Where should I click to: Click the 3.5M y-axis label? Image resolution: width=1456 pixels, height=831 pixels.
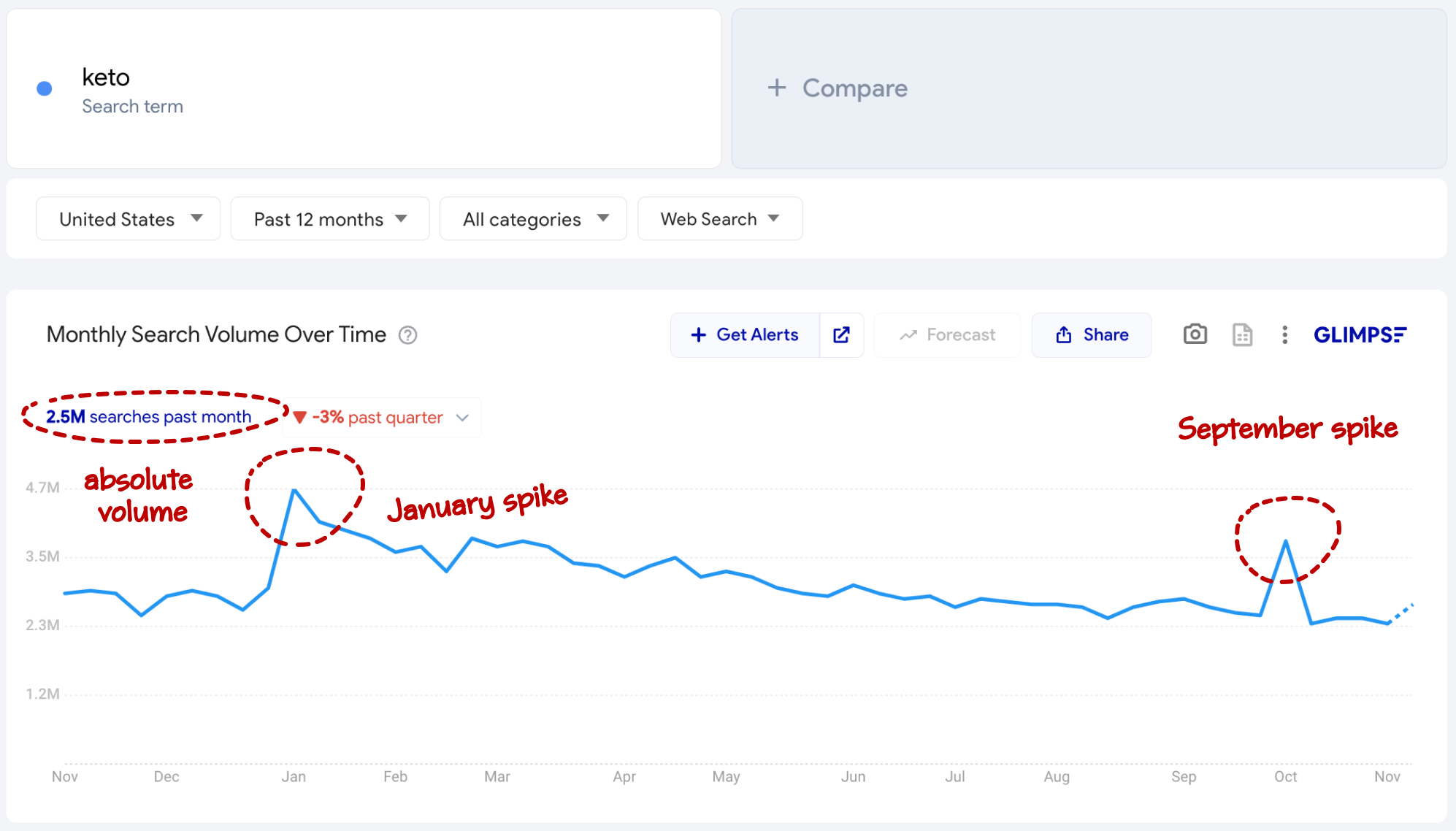pos(42,556)
